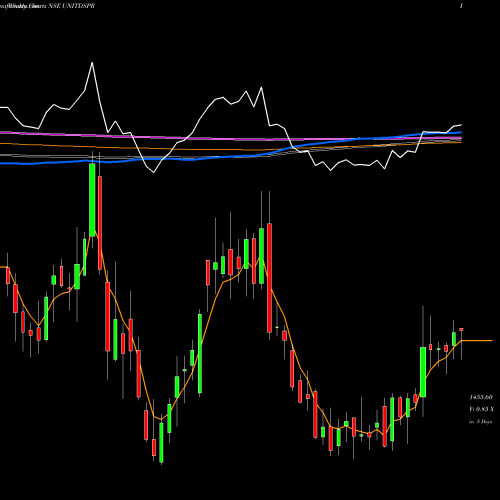Screen dimensions: 500x500
Task: Select the last small red candle at far right
Action: pyautogui.click(x=461, y=330)
